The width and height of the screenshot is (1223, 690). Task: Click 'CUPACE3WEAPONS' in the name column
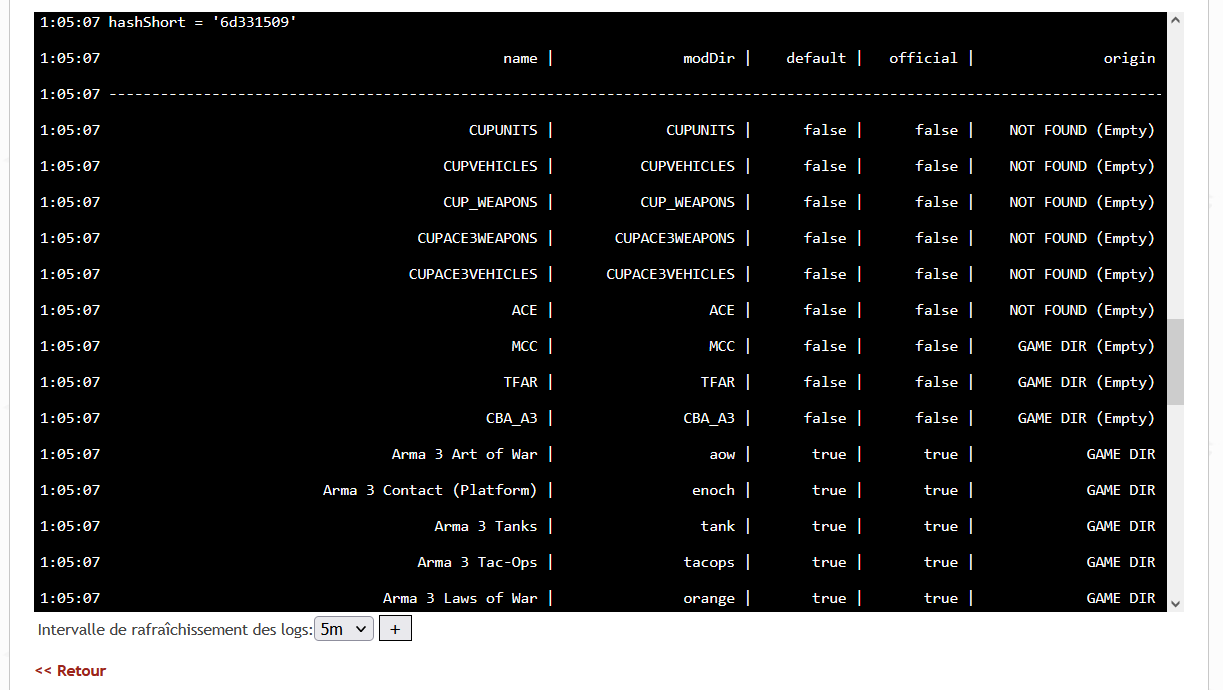pyautogui.click(x=477, y=238)
